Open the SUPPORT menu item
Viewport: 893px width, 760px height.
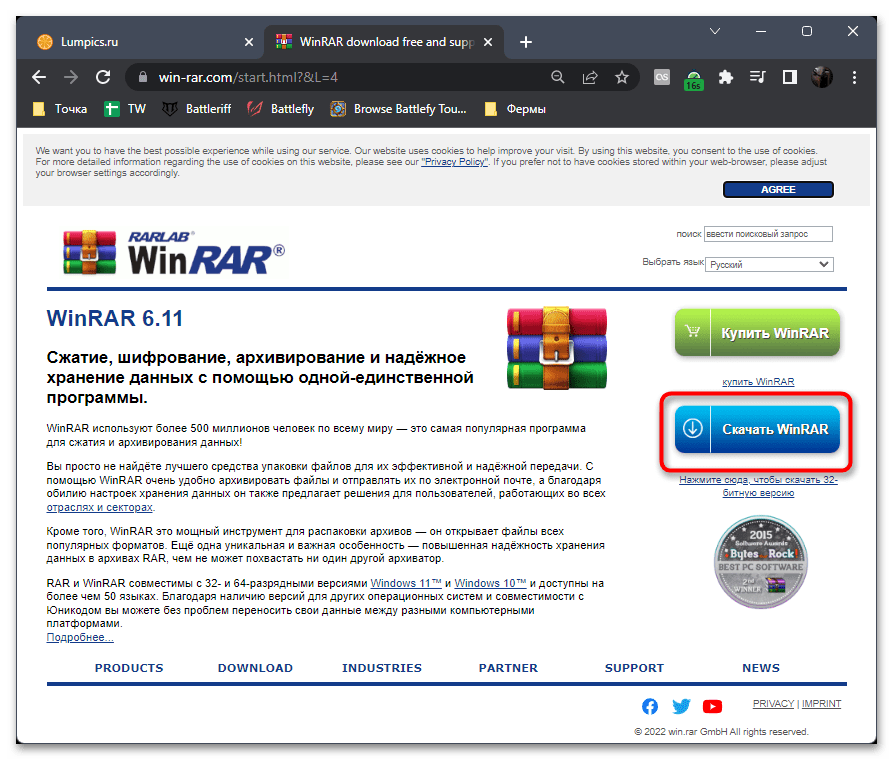(634, 668)
